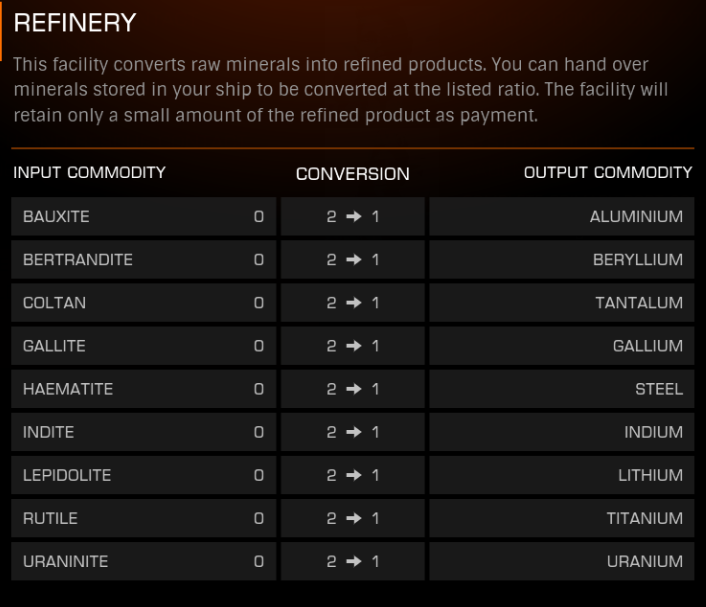This screenshot has width=706, height=607.
Task: Click the Haematite to Steel conversion arrow
Action: [x=354, y=389]
